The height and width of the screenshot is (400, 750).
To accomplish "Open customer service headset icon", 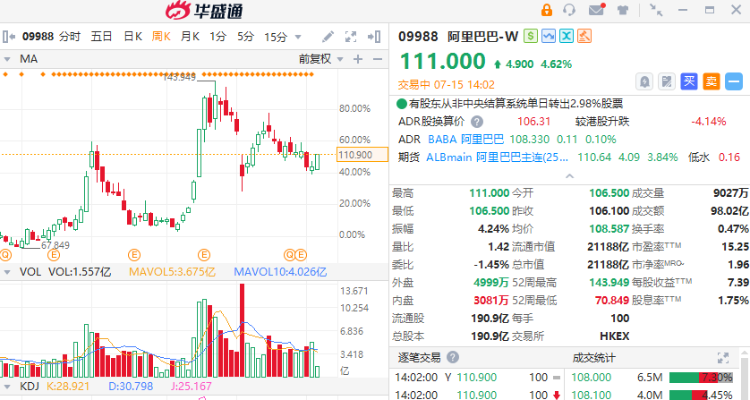I will (569, 10).
